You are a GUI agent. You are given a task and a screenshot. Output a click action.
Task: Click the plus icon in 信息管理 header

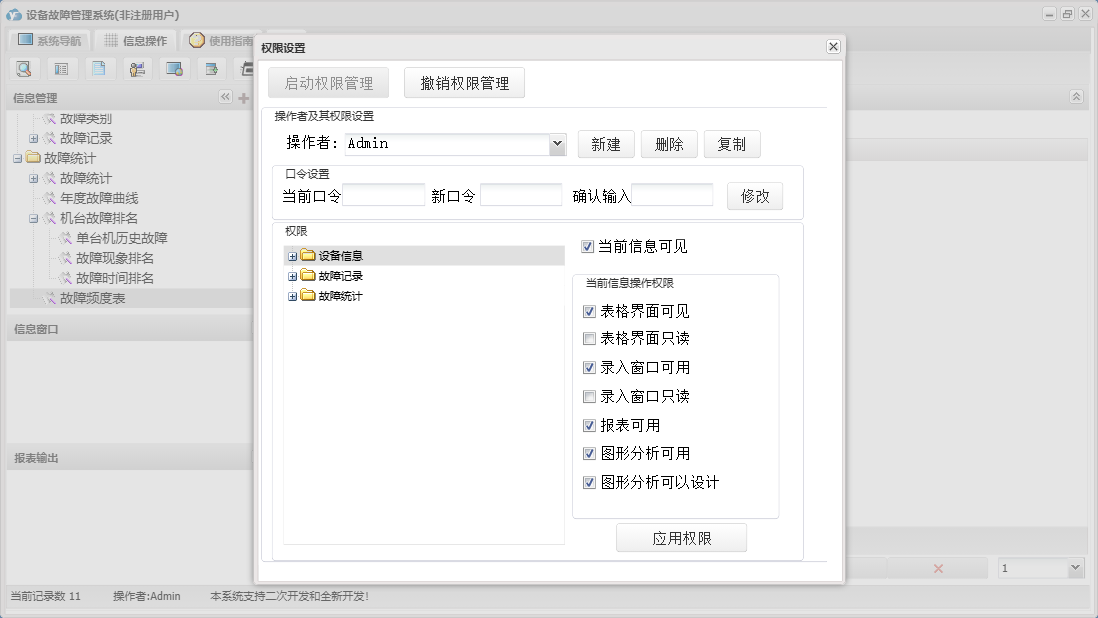coord(244,98)
